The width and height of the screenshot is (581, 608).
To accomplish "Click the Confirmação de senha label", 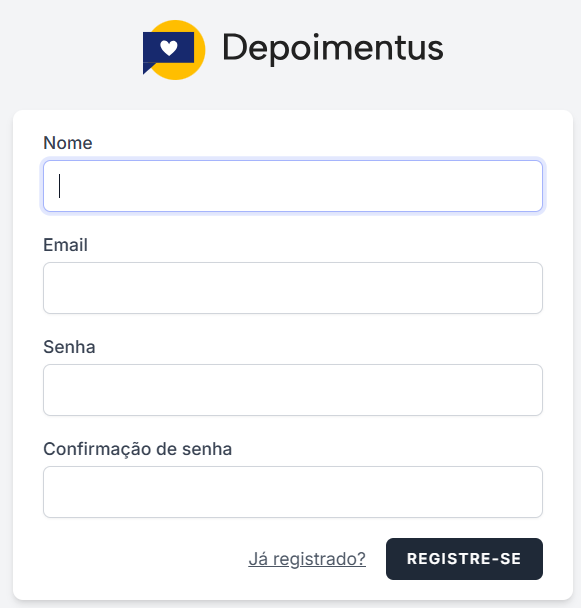I will pos(137,449).
